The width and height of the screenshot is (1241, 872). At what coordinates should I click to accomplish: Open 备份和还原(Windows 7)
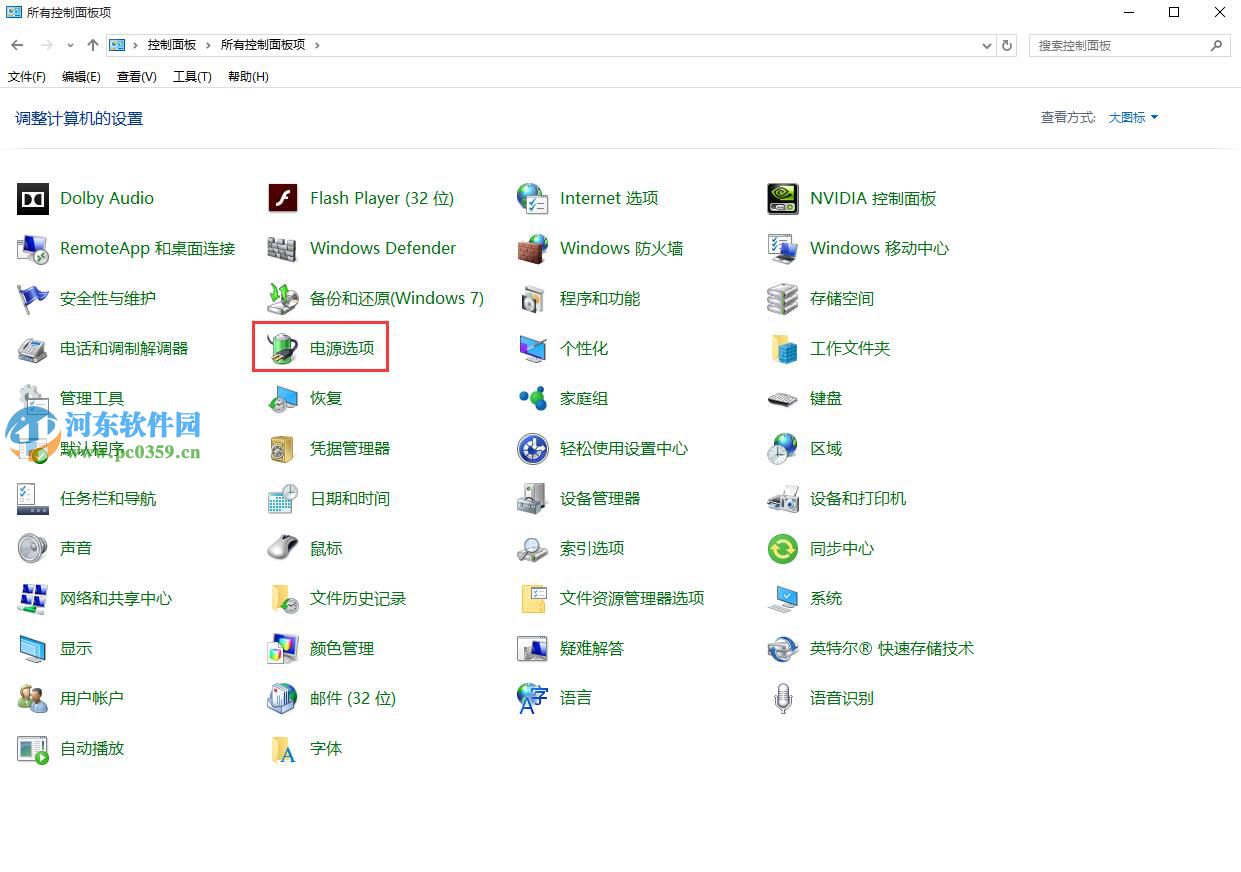click(x=396, y=298)
